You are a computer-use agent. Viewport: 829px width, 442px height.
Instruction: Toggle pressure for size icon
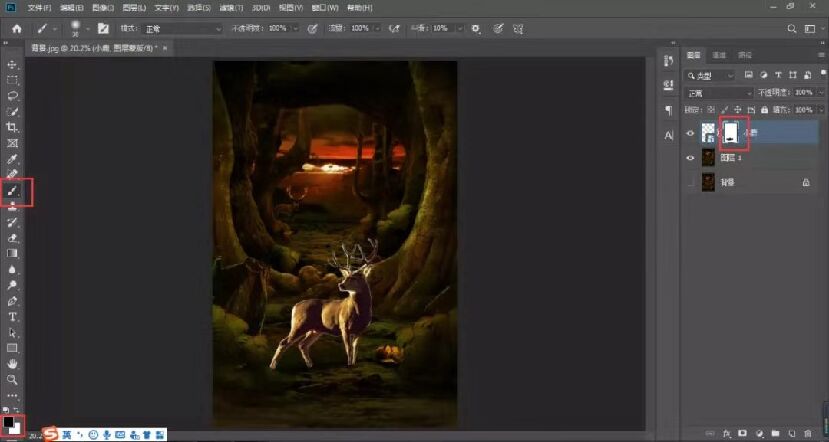pyautogui.click(x=498, y=29)
